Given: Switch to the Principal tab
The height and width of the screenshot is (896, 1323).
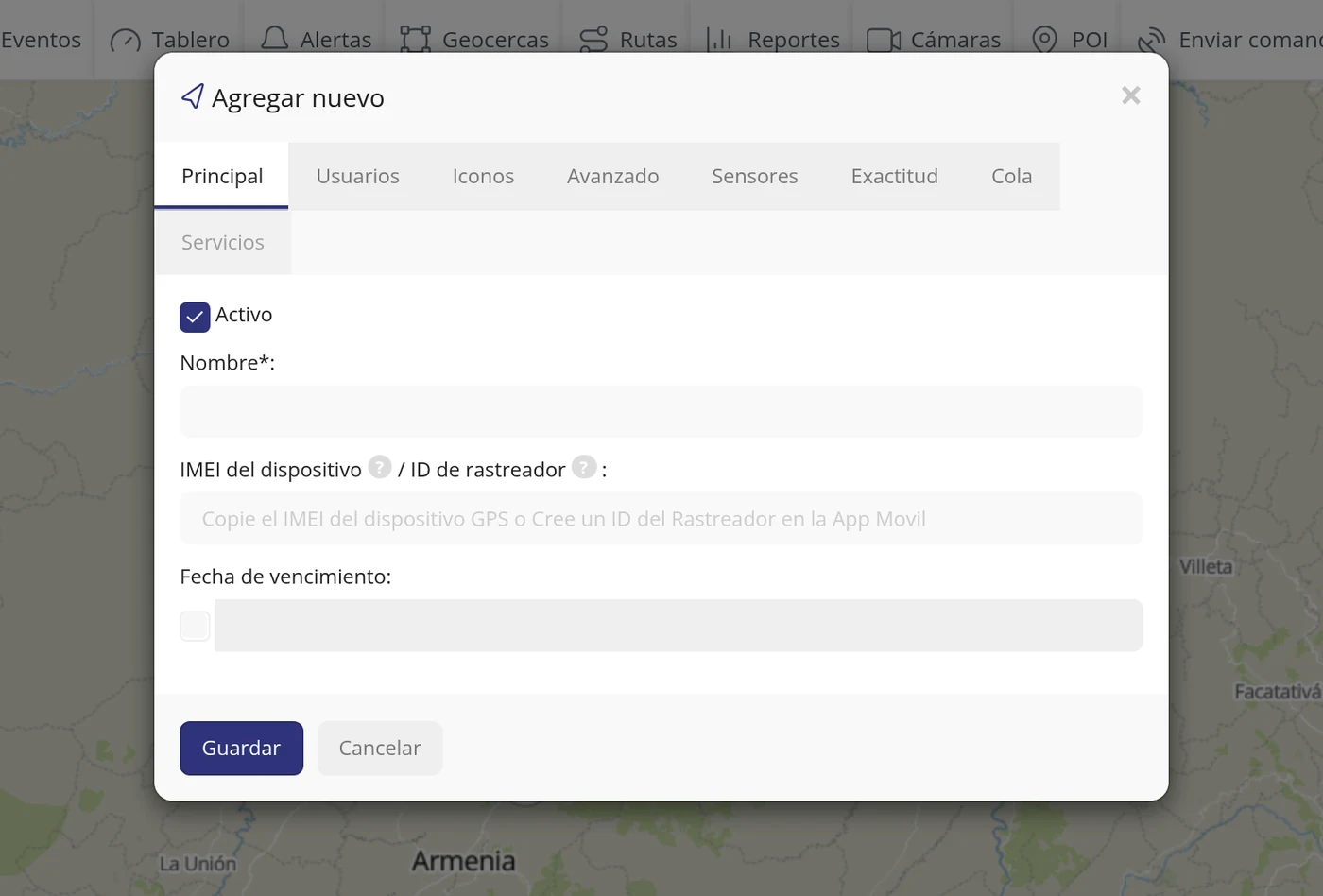Looking at the screenshot, I should tap(222, 176).
